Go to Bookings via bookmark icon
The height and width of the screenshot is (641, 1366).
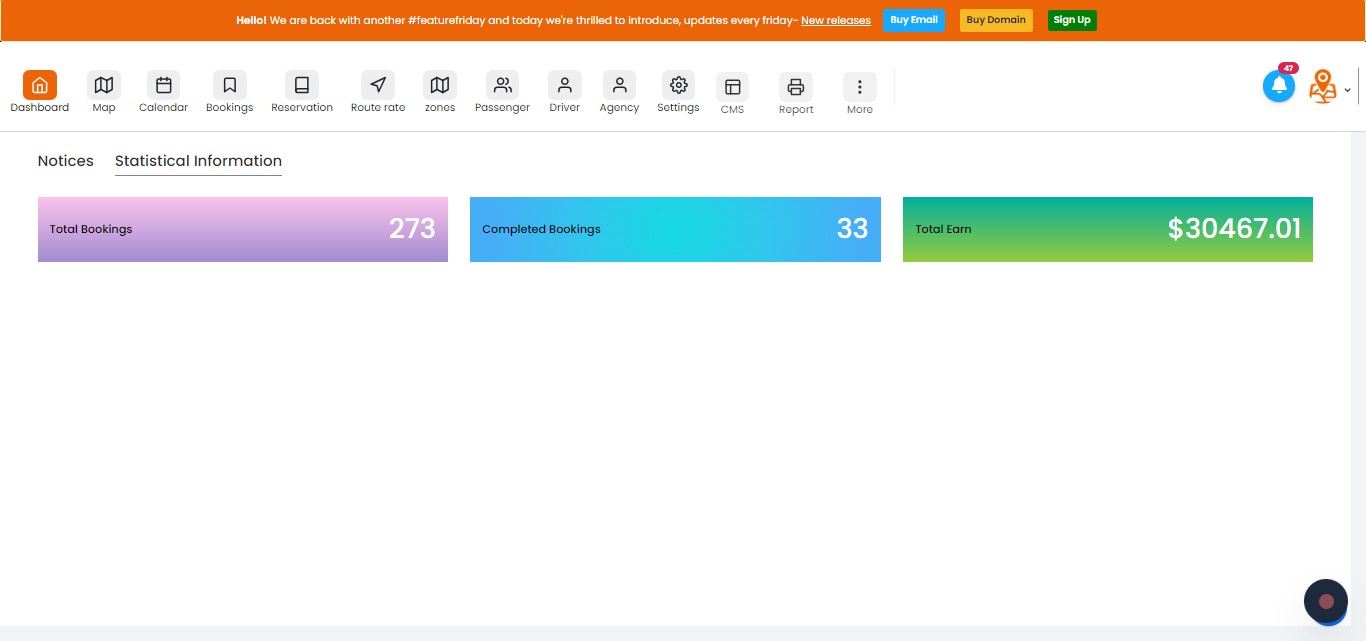coord(230,85)
